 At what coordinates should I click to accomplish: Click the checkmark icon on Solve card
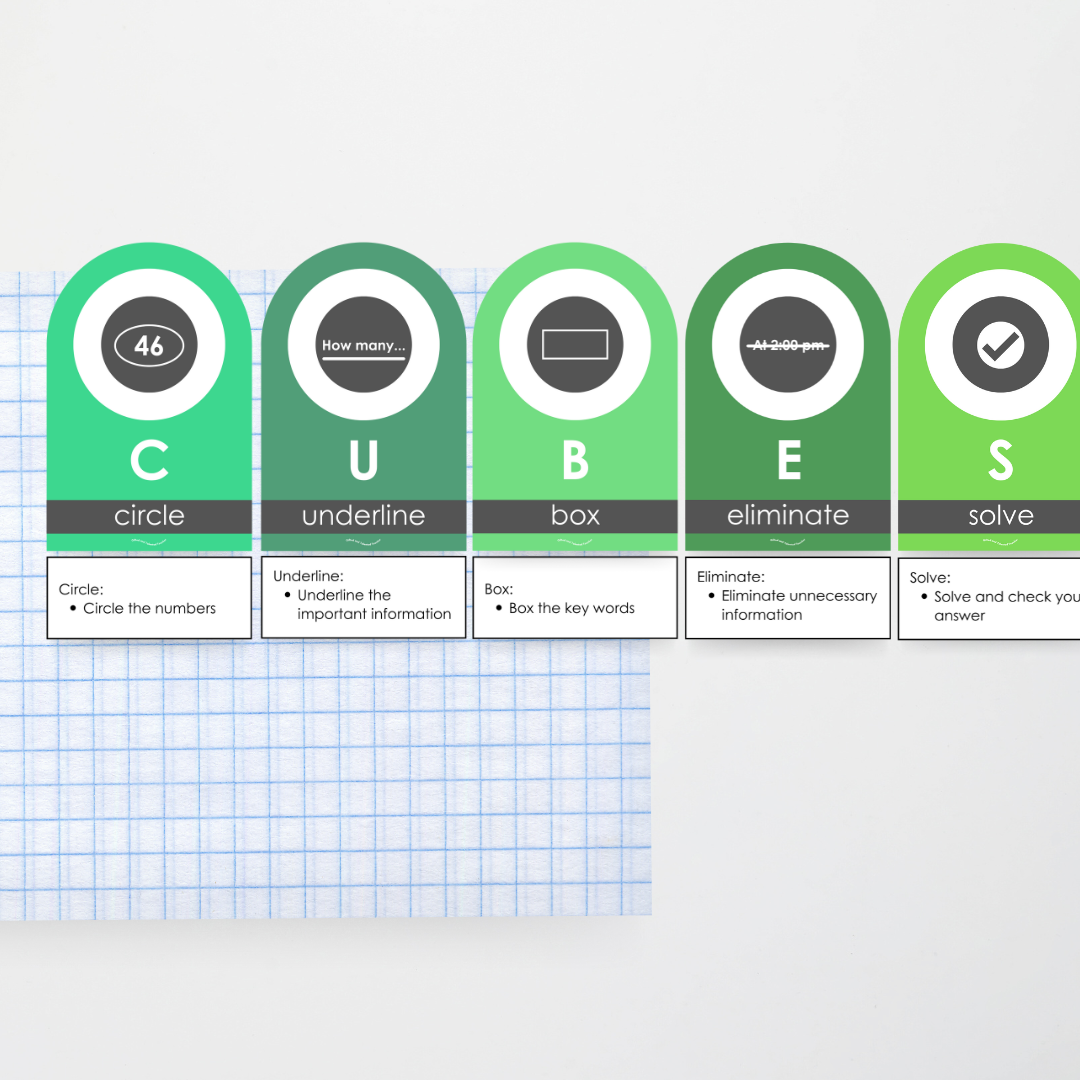coord(1000,345)
